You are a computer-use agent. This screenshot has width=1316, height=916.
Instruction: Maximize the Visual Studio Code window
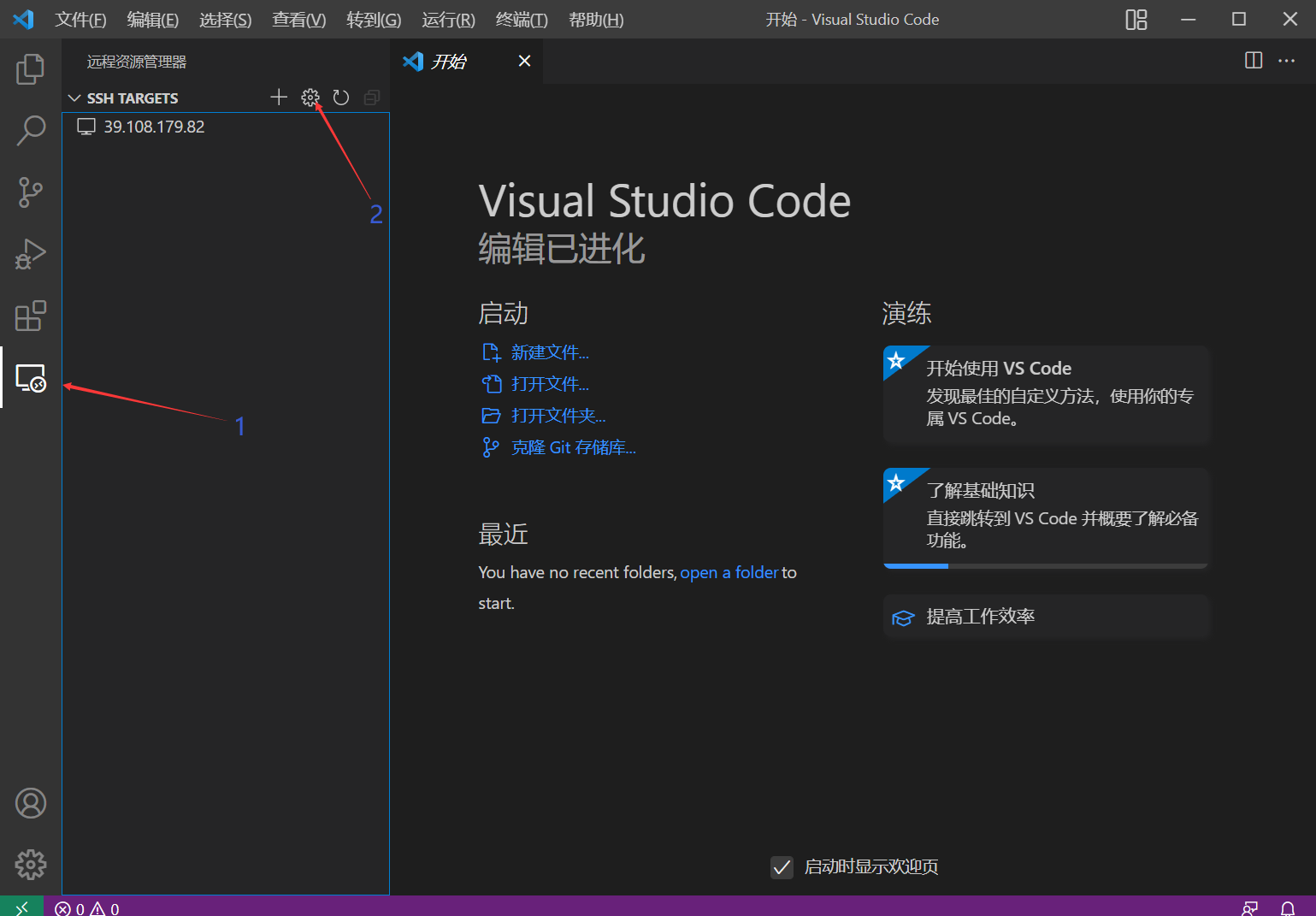pyautogui.click(x=1239, y=20)
